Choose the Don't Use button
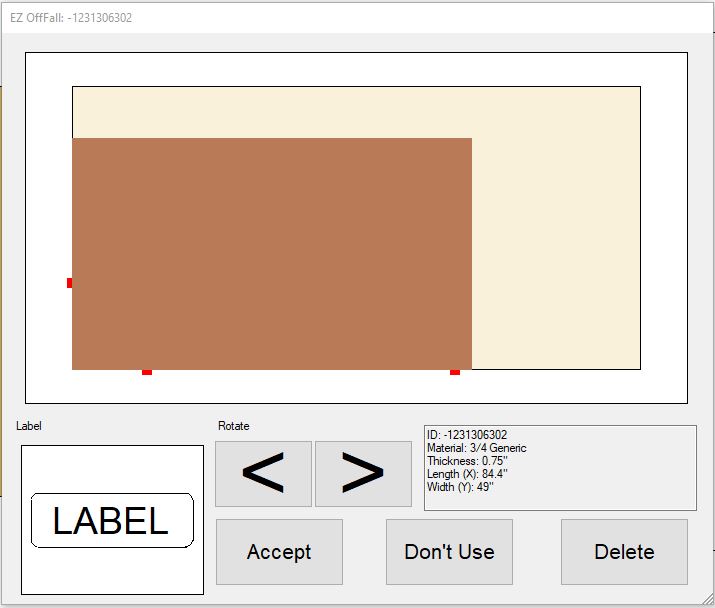The image size is (715, 608). point(449,552)
